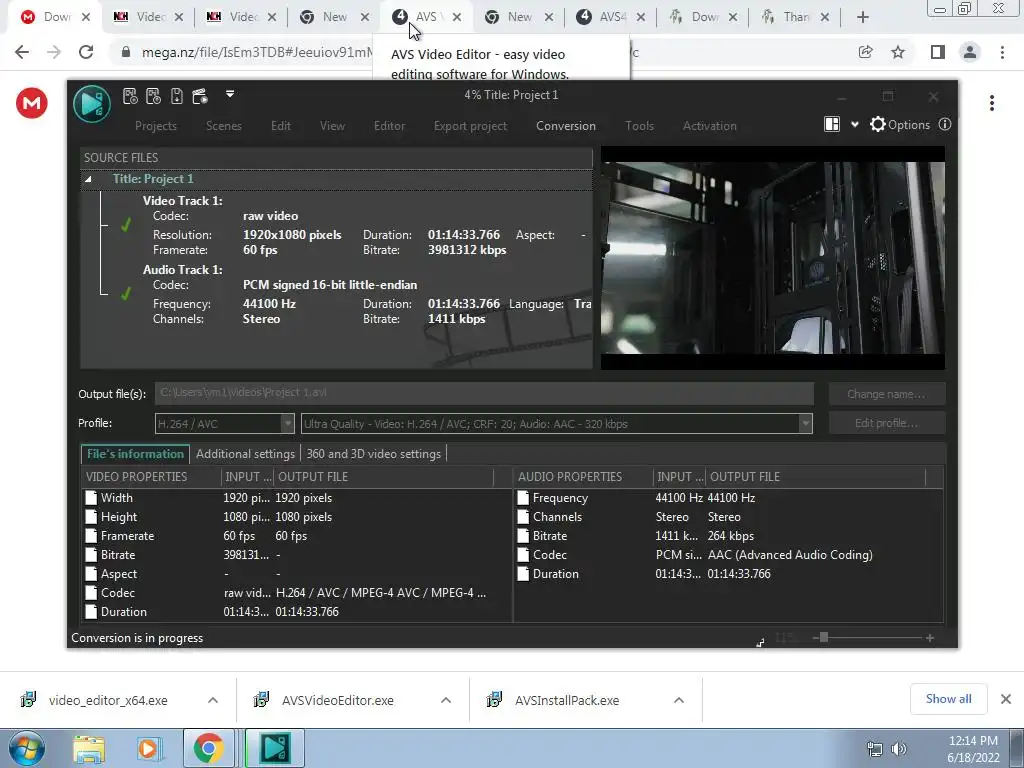Click the VIDEO PROPERTIES column header
This screenshot has height=768, width=1024.
152,477
